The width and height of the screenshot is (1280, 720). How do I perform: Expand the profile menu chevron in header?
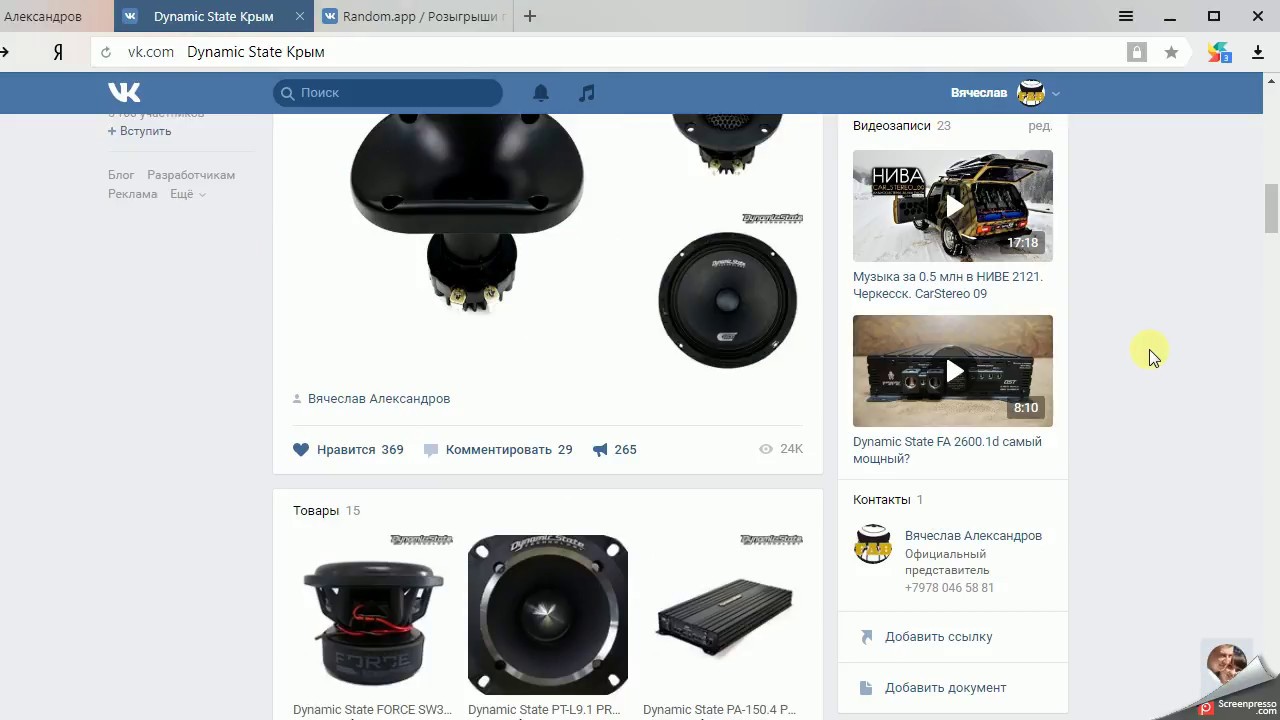[1056, 94]
